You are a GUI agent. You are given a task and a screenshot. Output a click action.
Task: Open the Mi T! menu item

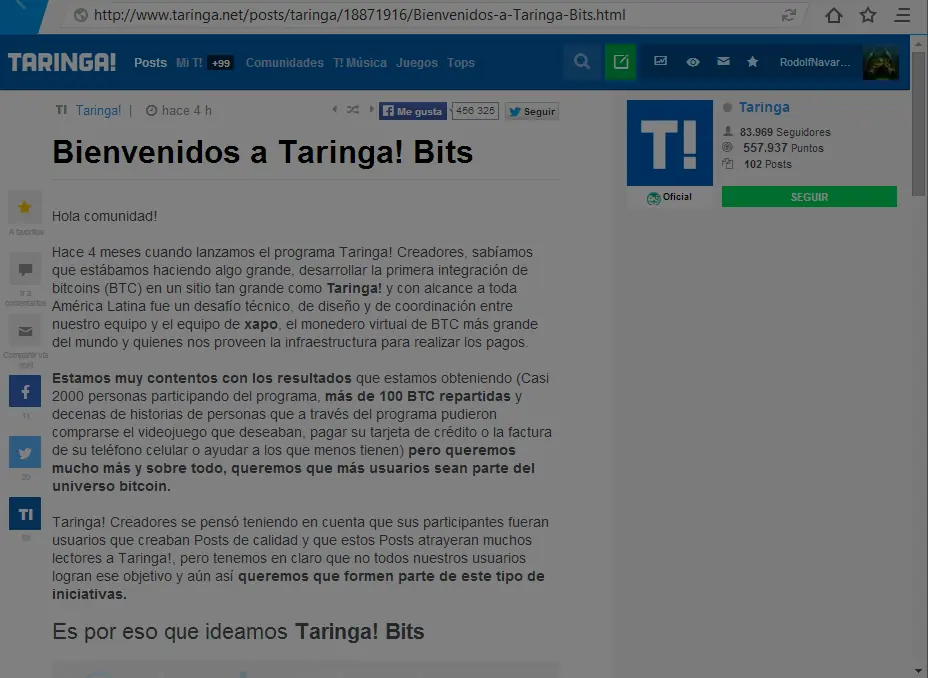coord(189,63)
